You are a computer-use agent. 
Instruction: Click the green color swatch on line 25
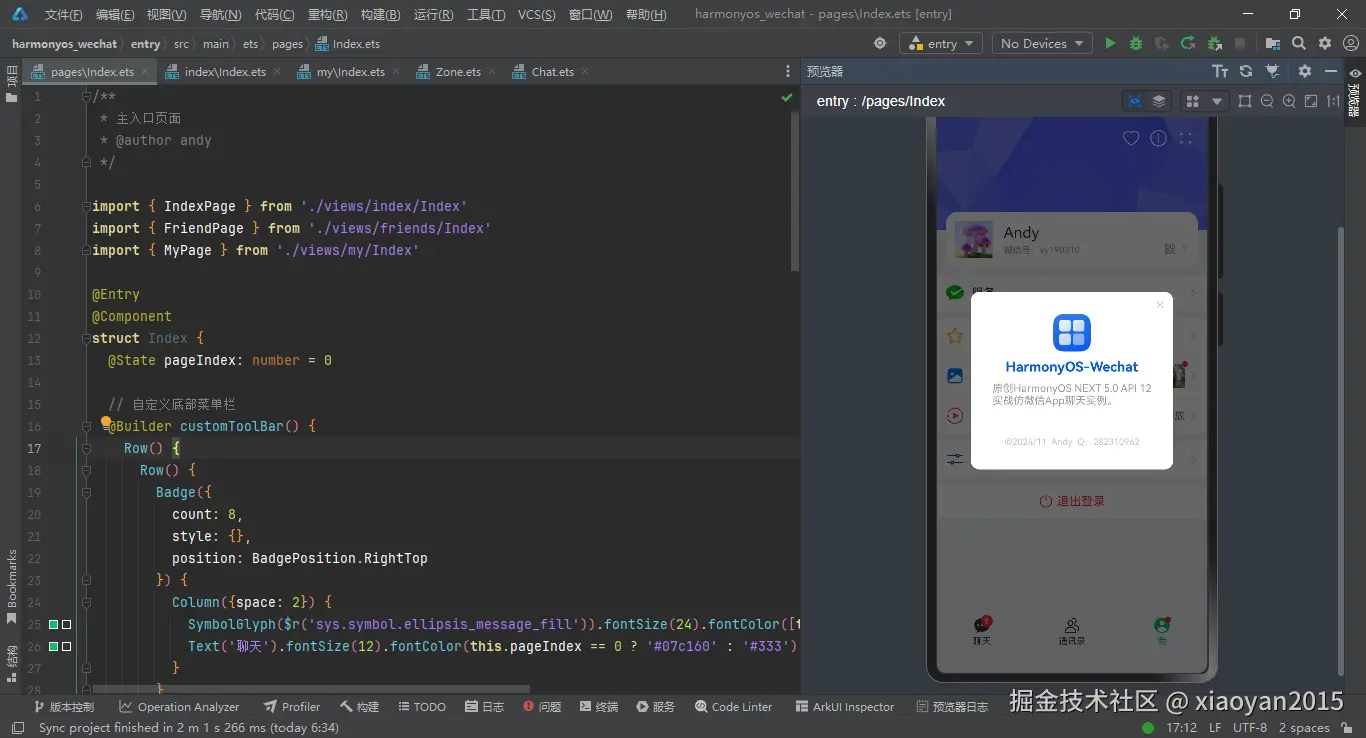(x=54, y=625)
